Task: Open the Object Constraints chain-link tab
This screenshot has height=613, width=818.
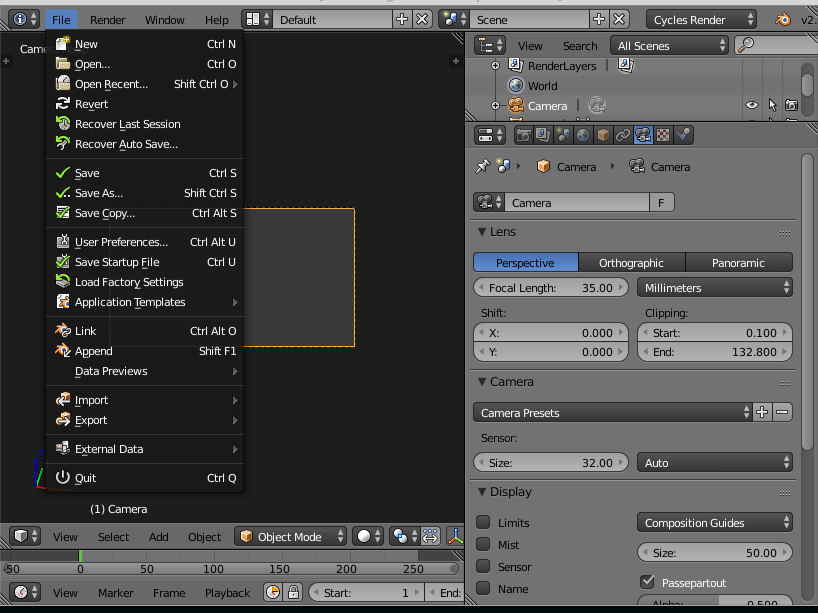Action: 622,134
